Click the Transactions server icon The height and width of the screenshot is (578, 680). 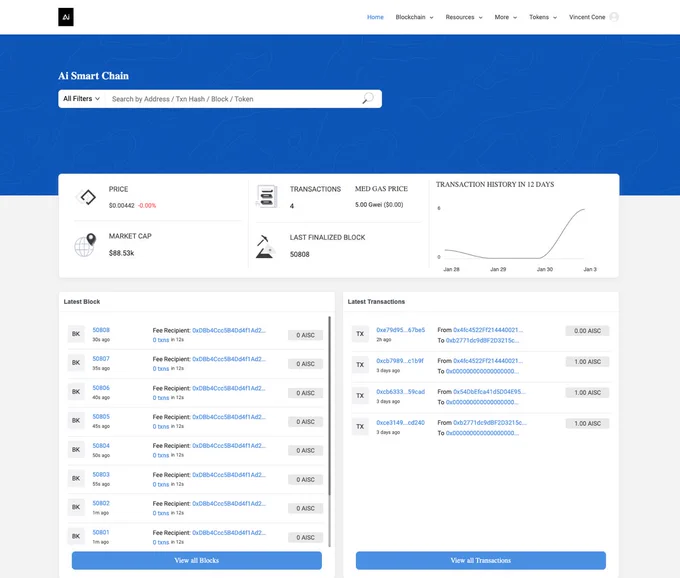click(267, 196)
